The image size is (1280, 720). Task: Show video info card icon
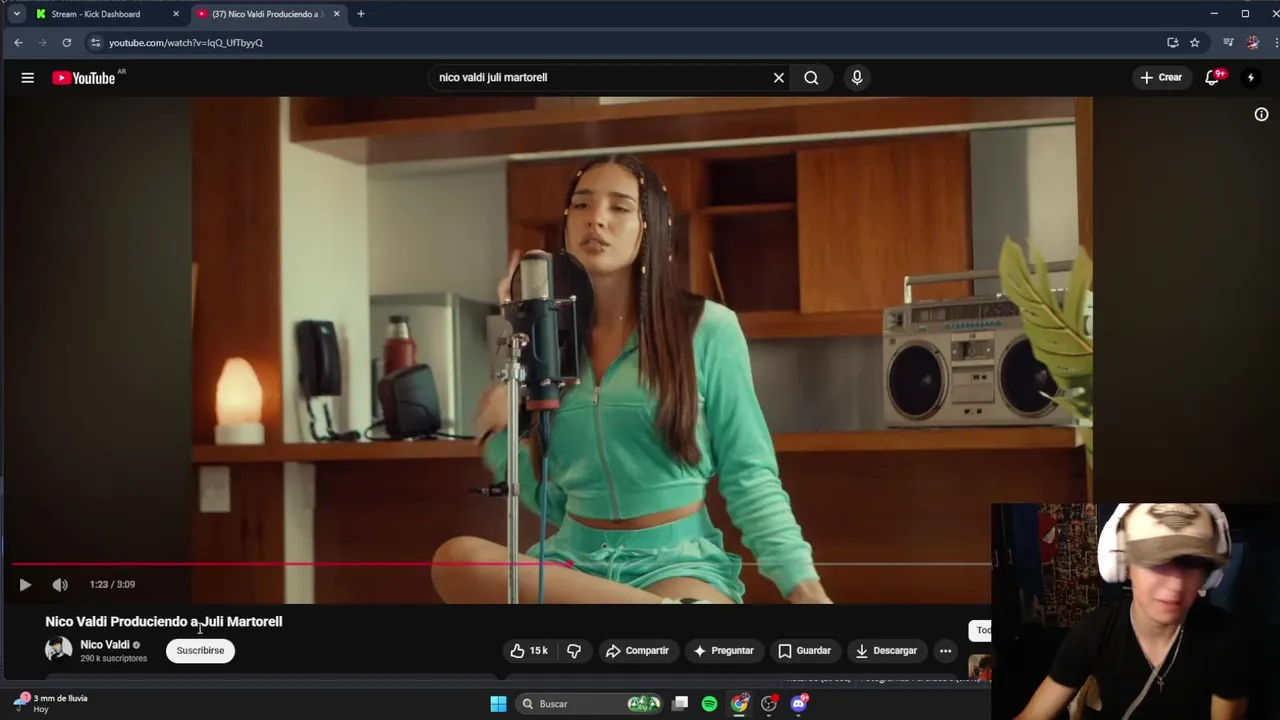click(1261, 114)
